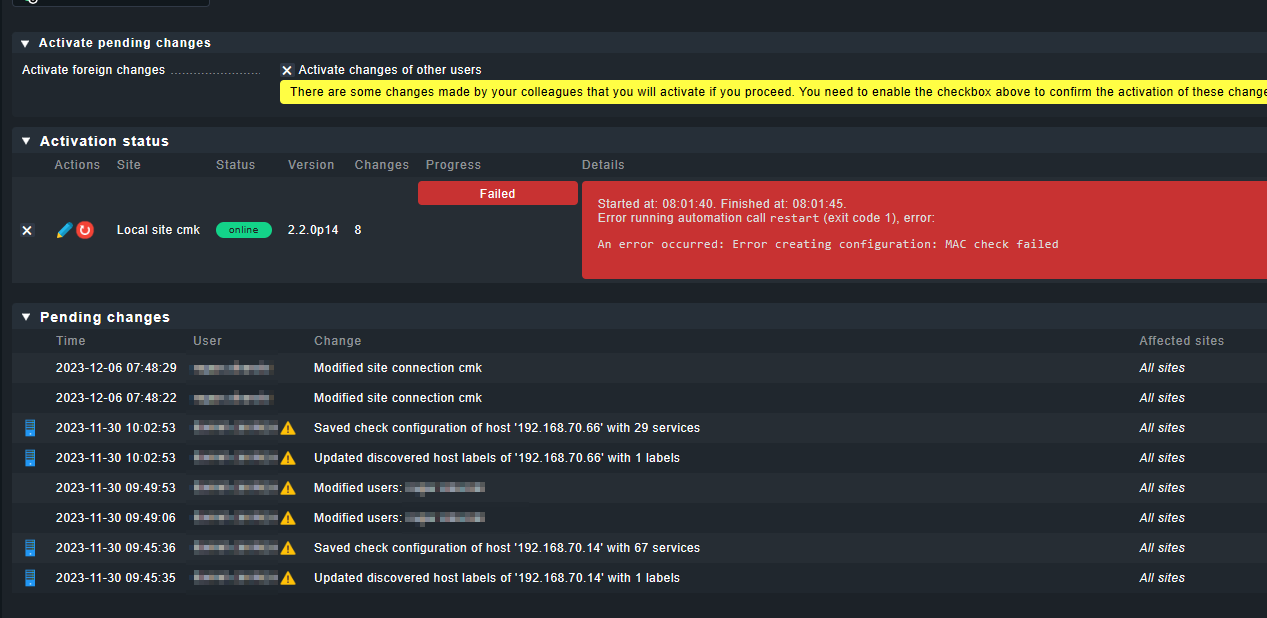This screenshot has height=618, width=1267.
Task: Collapse the 'Pending changes' section
Action: [x=26, y=317]
